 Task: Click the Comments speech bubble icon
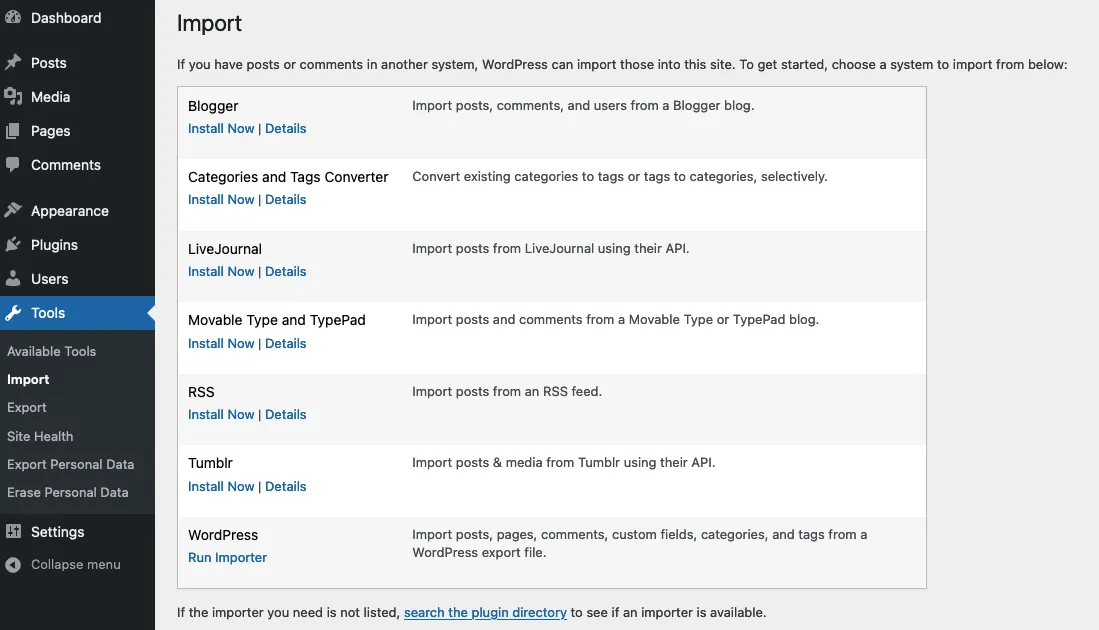(x=13, y=165)
